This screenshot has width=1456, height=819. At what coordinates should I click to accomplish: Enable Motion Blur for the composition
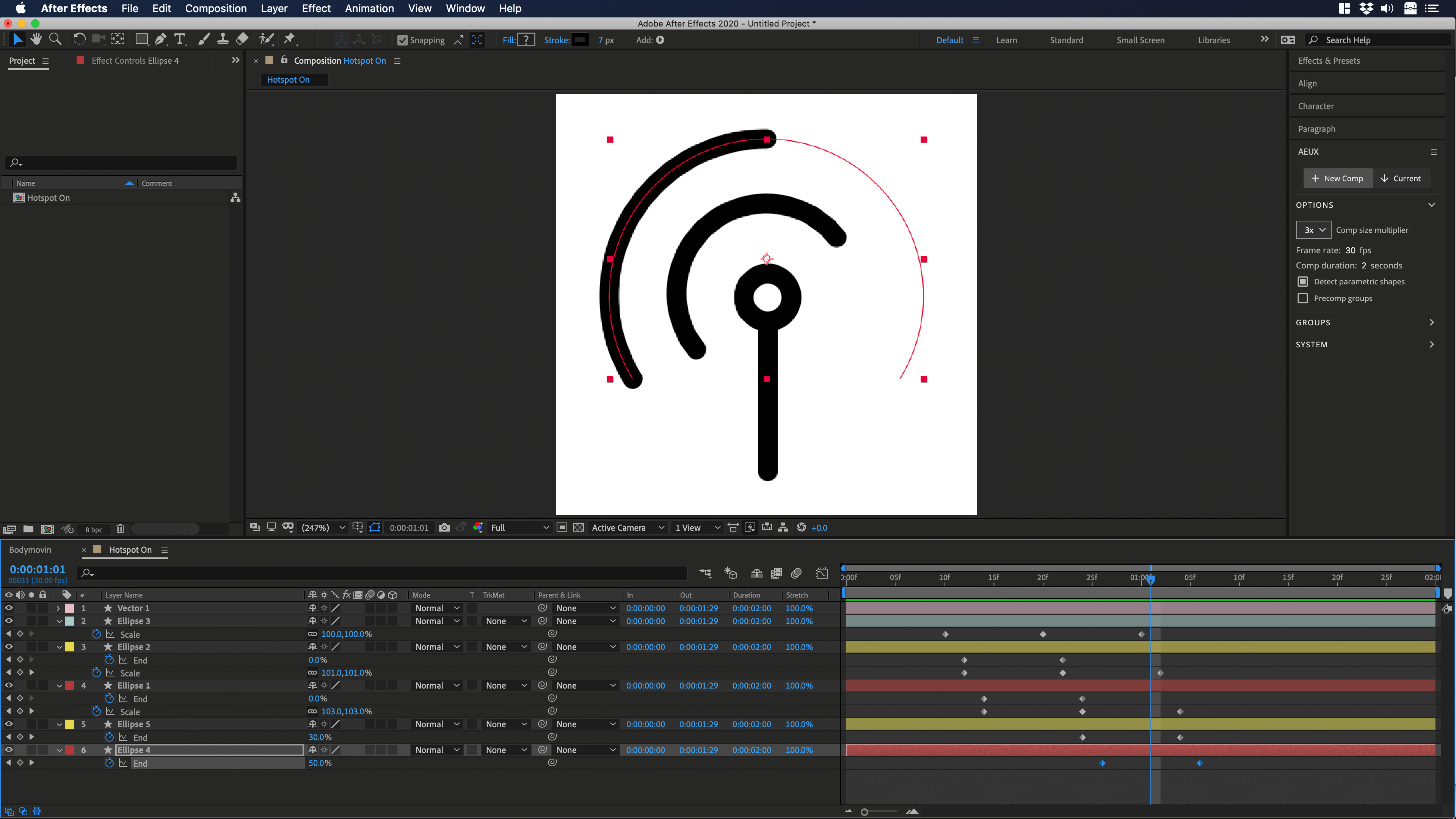pyautogui.click(x=796, y=573)
